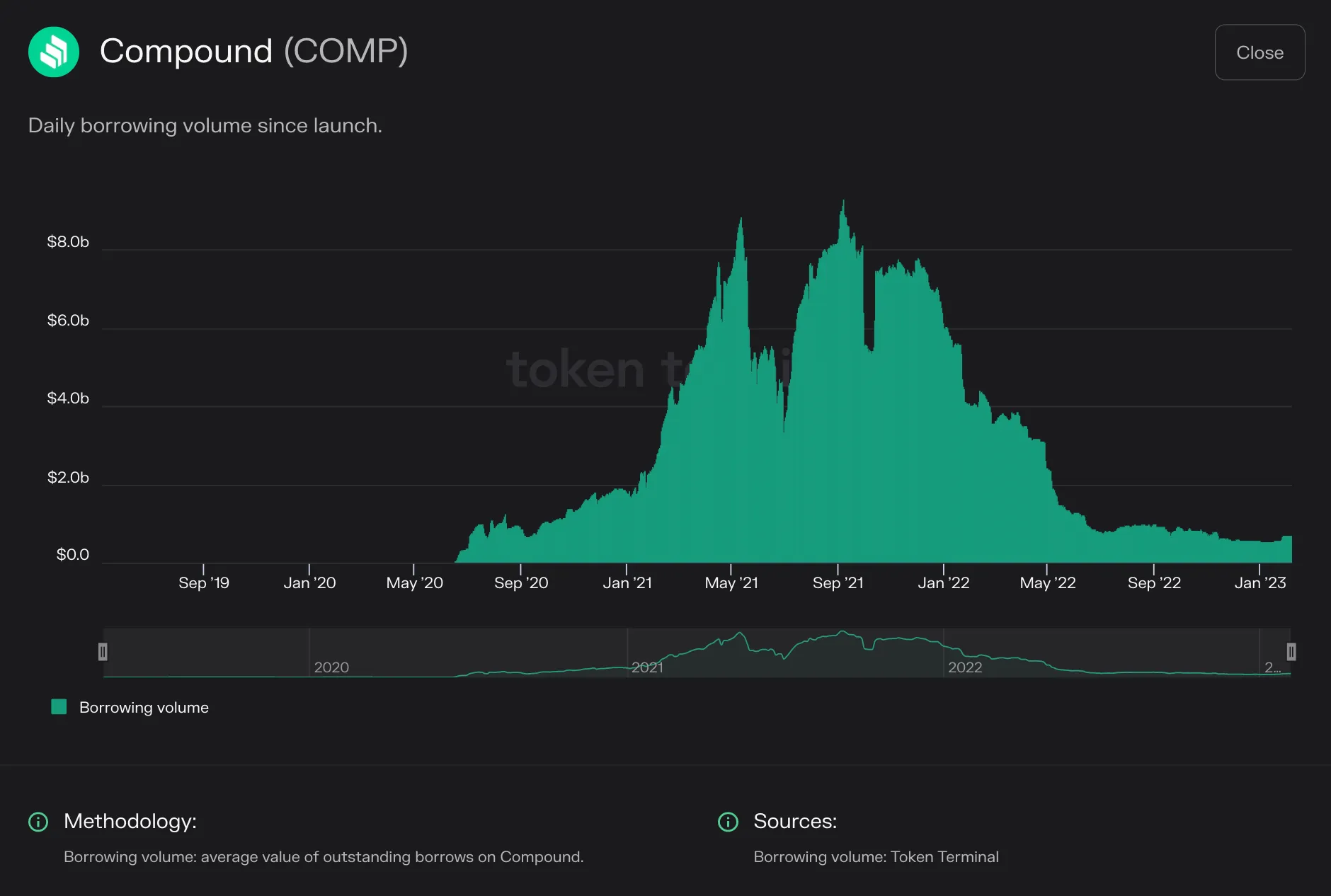Click the Sources heading

(x=795, y=821)
